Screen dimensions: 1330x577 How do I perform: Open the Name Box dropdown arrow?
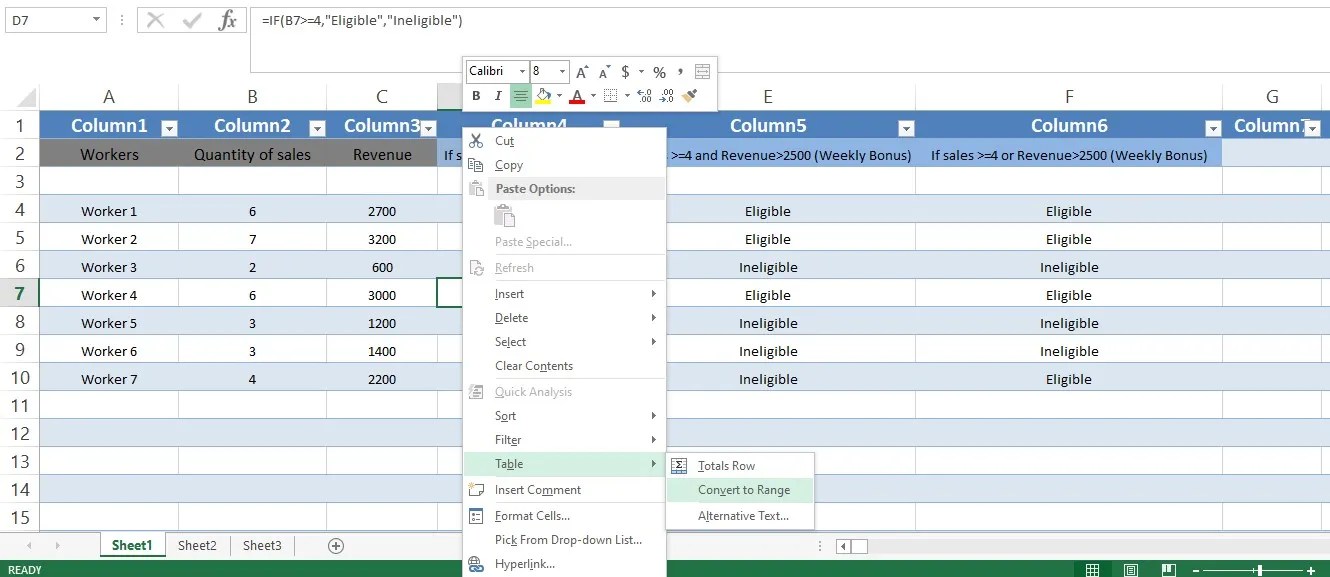pos(96,20)
